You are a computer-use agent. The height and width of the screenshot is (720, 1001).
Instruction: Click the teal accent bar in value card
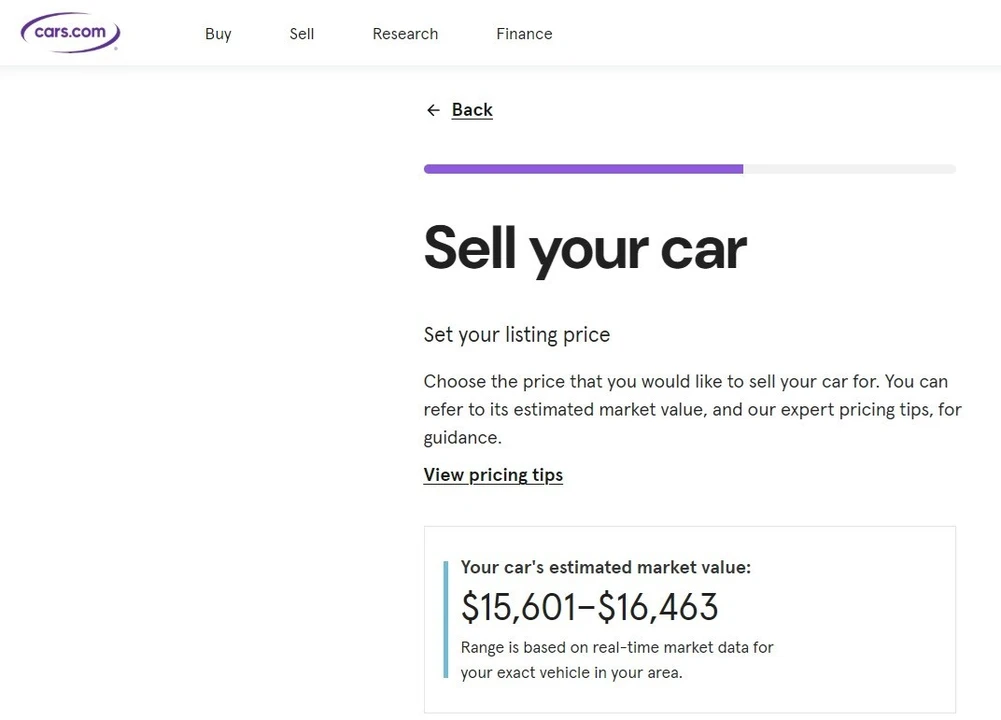(x=446, y=619)
